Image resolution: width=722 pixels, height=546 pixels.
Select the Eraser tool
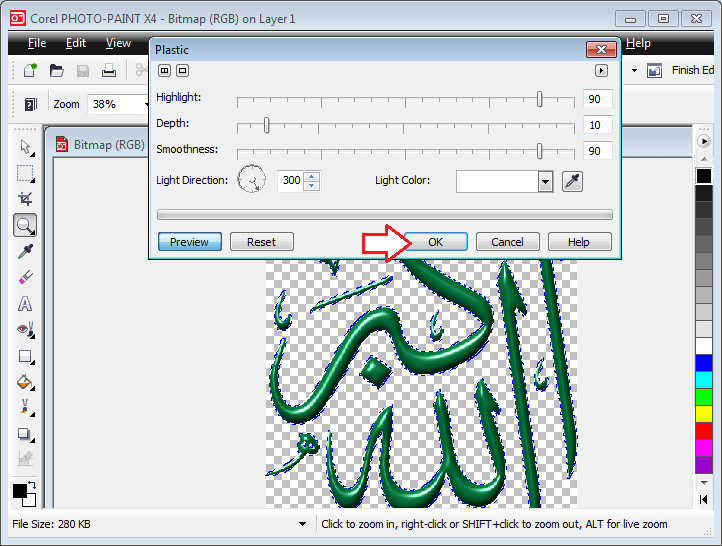(x=26, y=277)
